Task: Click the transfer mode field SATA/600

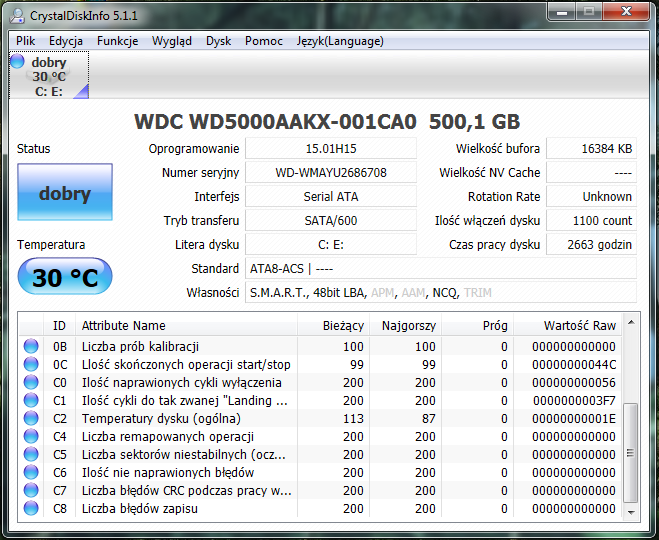Action: (331, 220)
